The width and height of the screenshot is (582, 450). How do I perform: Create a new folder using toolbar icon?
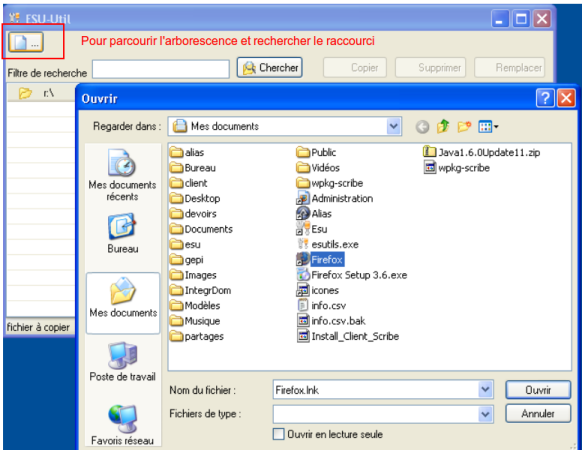click(464, 127)
